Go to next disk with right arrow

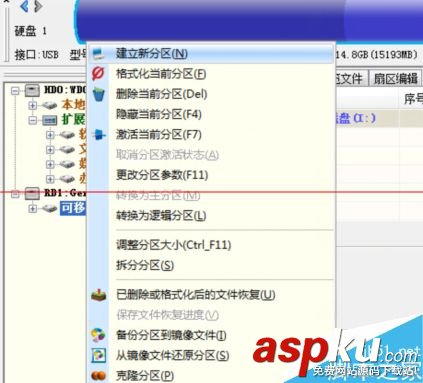[x=38, y=6]
